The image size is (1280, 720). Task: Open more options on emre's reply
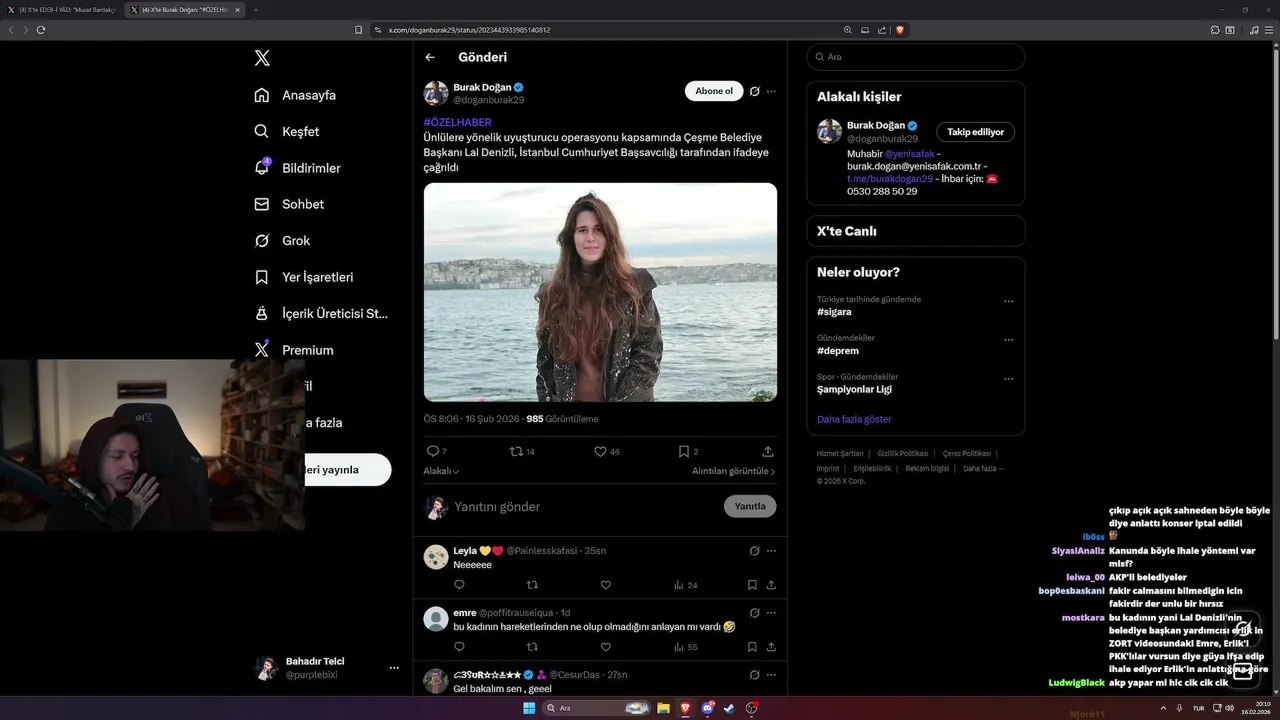[771, 612]
